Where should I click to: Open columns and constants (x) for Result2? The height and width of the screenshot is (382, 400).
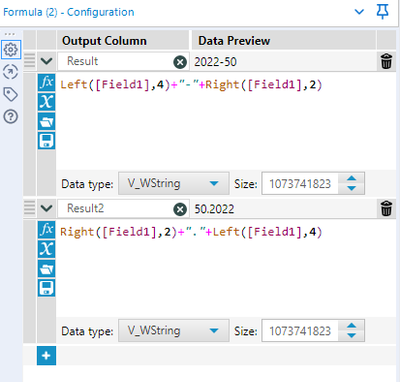coord(46,249)
